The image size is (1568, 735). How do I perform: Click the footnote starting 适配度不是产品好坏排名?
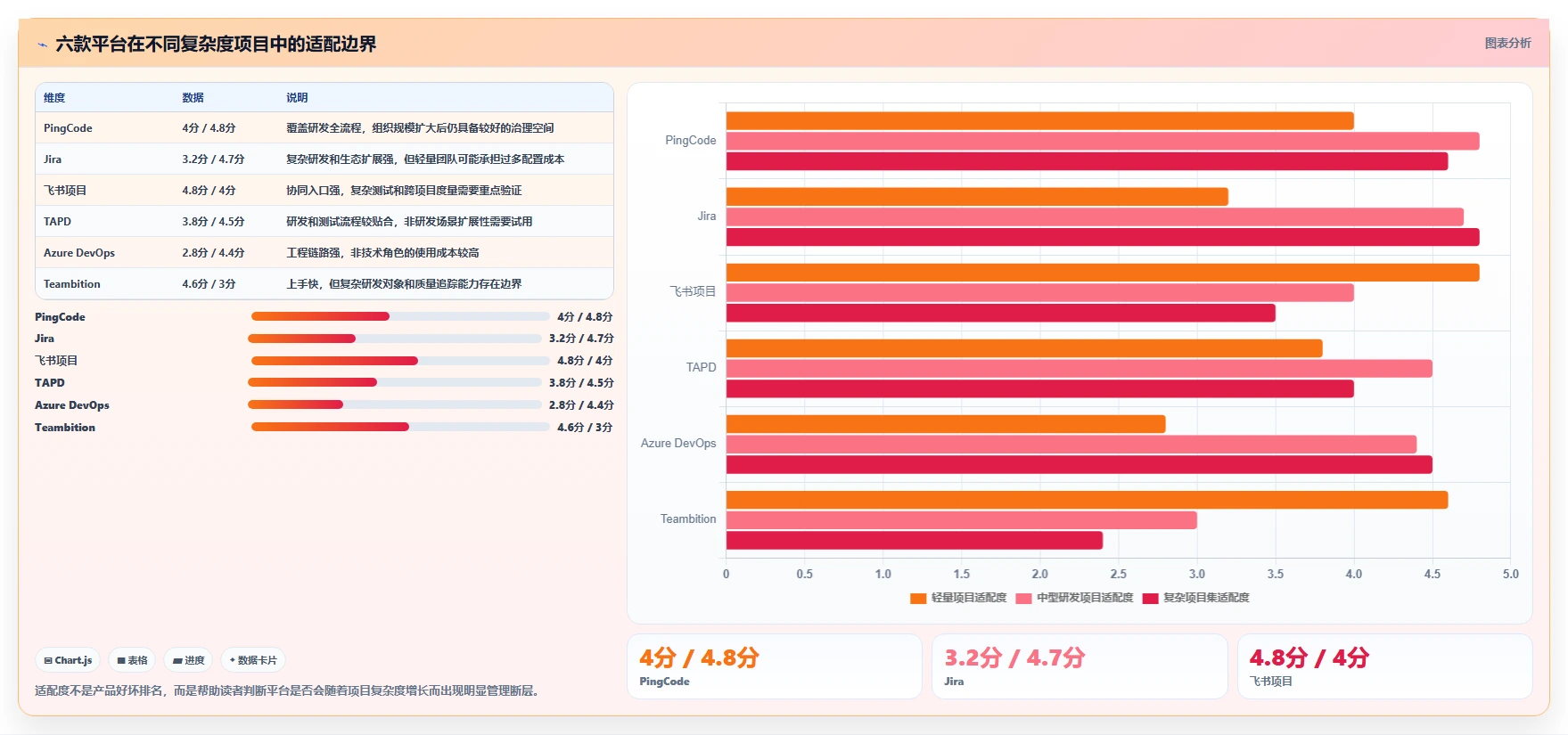coord(289,690)
